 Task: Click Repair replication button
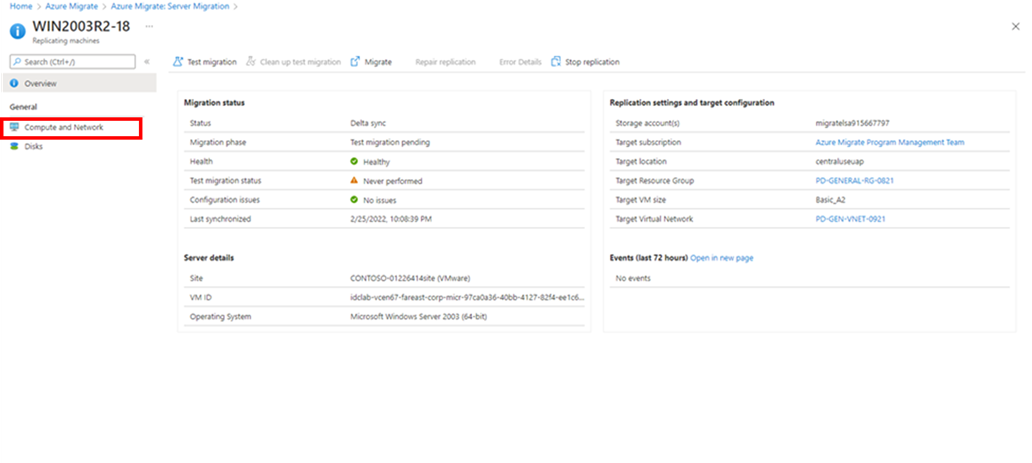[x=446, y=62]
